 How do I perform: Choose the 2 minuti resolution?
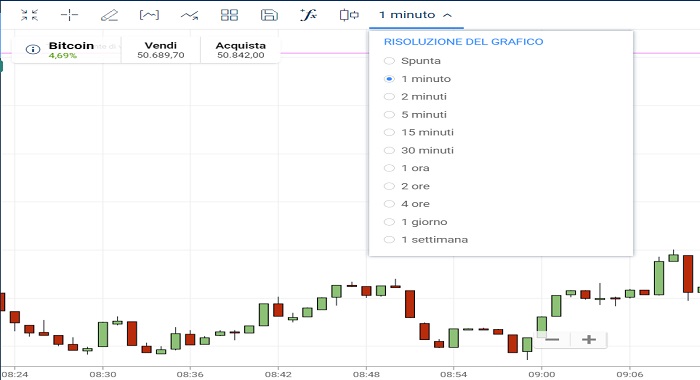pos(415,96)
